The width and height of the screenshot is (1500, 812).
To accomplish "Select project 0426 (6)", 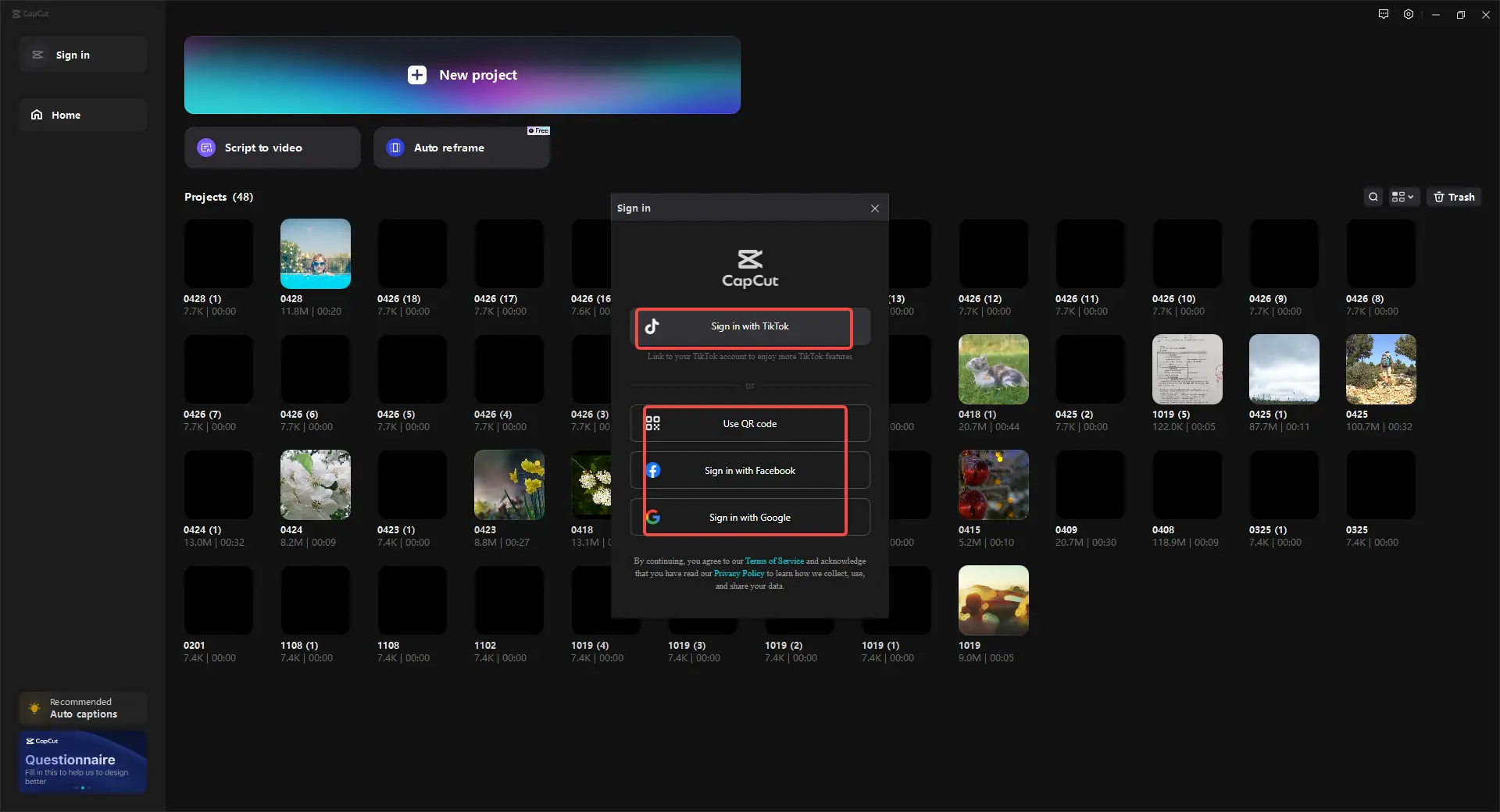I will 316,369.
